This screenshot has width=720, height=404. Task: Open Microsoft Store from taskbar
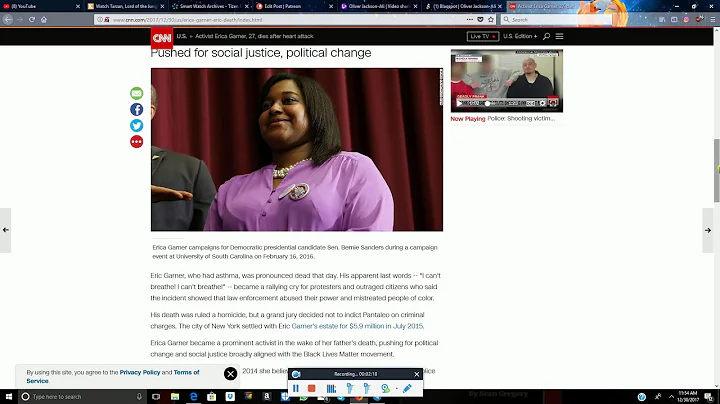click(x=212, y=397)
